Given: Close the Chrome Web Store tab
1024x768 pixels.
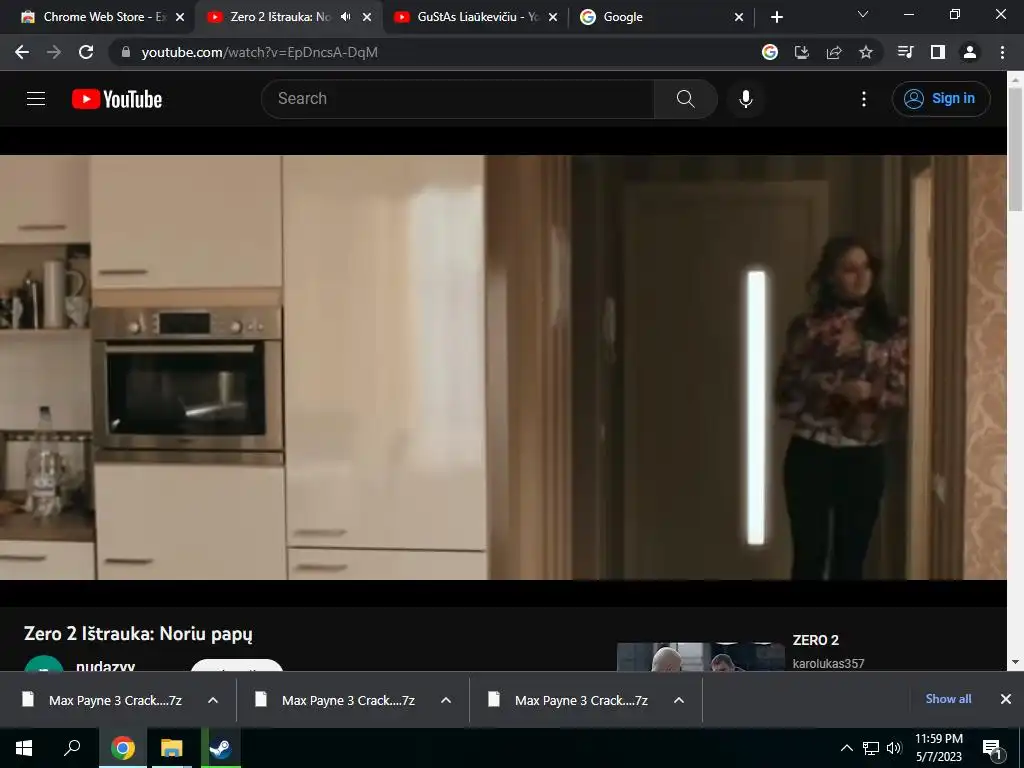Looking at the screenshot, I should coord(180,17).
